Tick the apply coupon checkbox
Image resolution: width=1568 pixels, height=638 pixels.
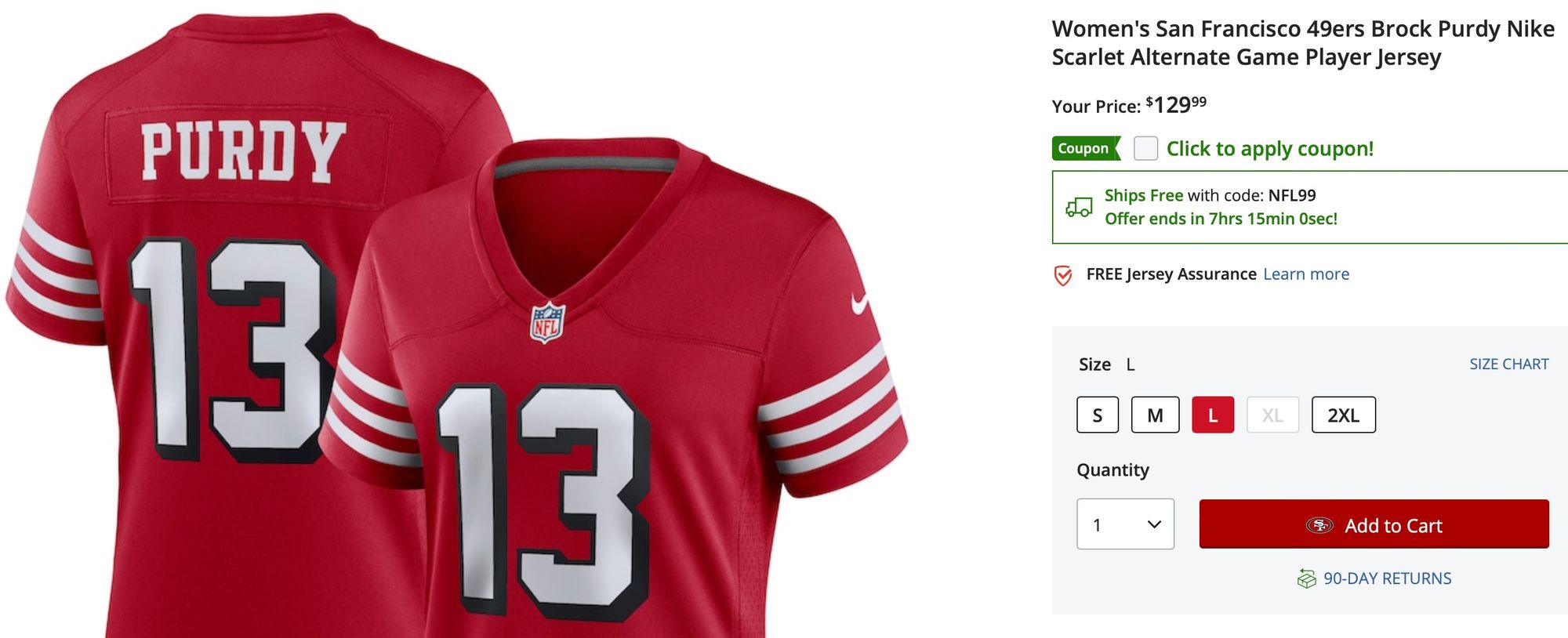(x=1145, y=148)
